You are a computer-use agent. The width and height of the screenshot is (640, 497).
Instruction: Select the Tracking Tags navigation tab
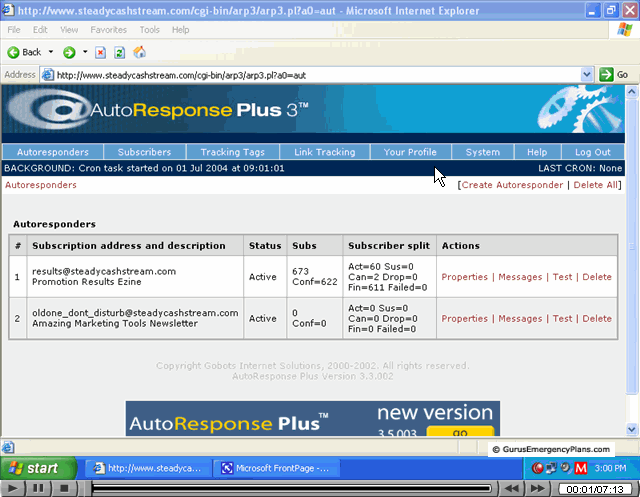click(x=233, y=152)
